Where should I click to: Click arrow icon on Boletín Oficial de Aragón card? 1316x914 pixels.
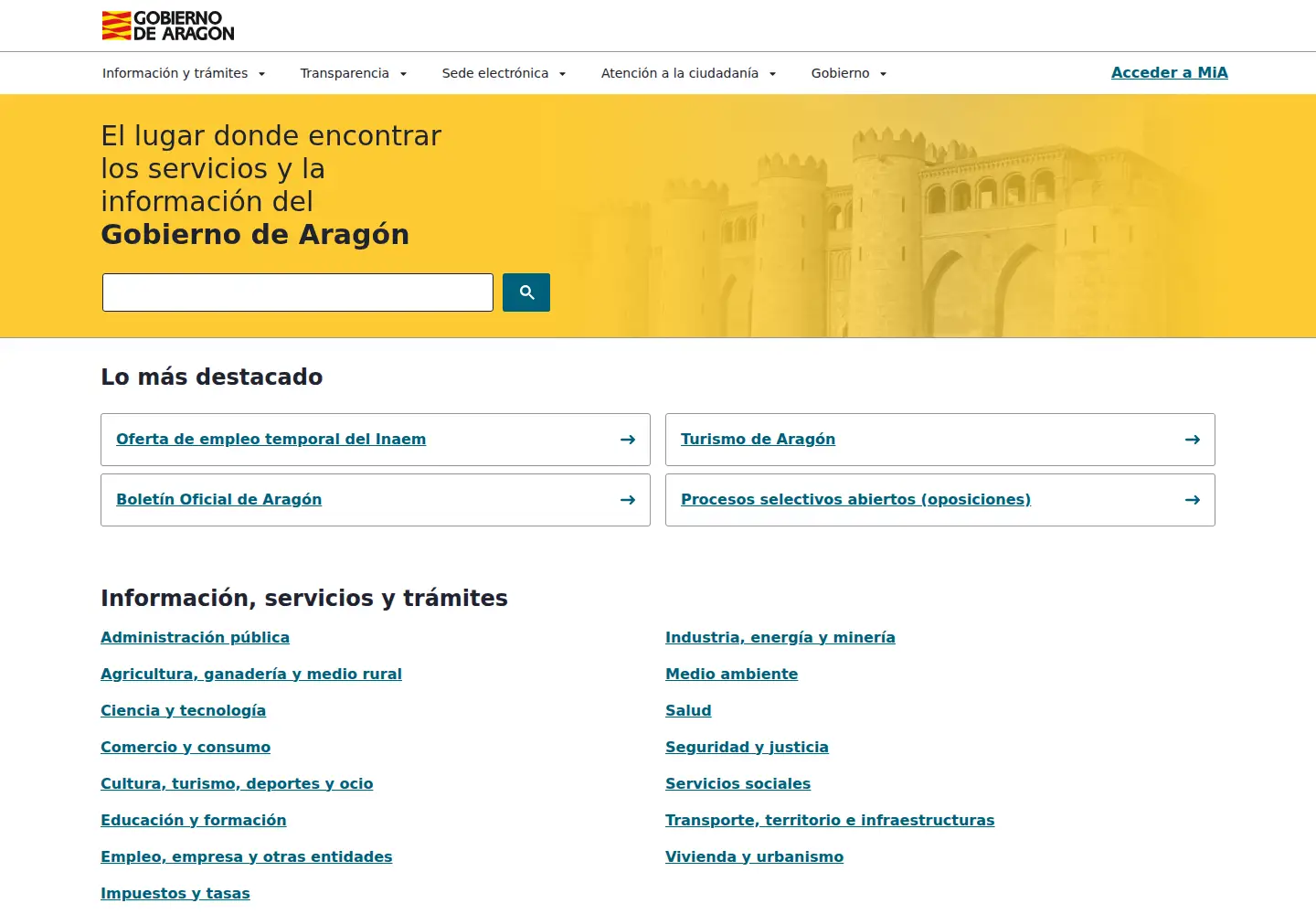pyautogui.click(x=628, y=500)
